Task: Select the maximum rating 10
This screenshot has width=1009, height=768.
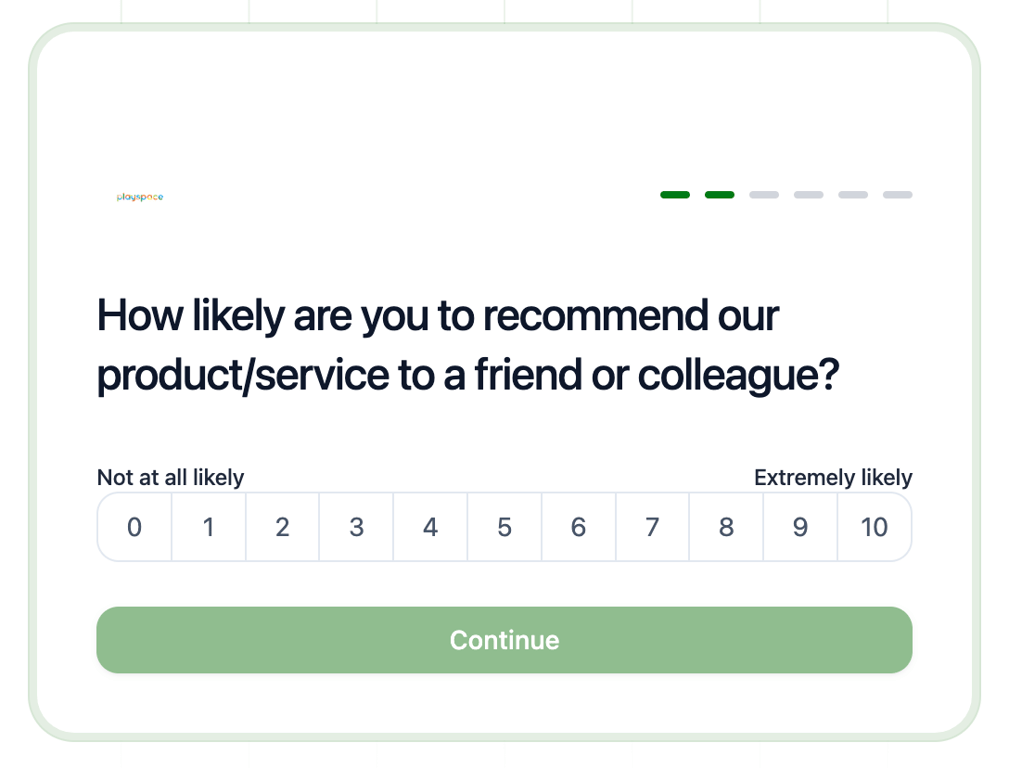Action: [874, 527]
